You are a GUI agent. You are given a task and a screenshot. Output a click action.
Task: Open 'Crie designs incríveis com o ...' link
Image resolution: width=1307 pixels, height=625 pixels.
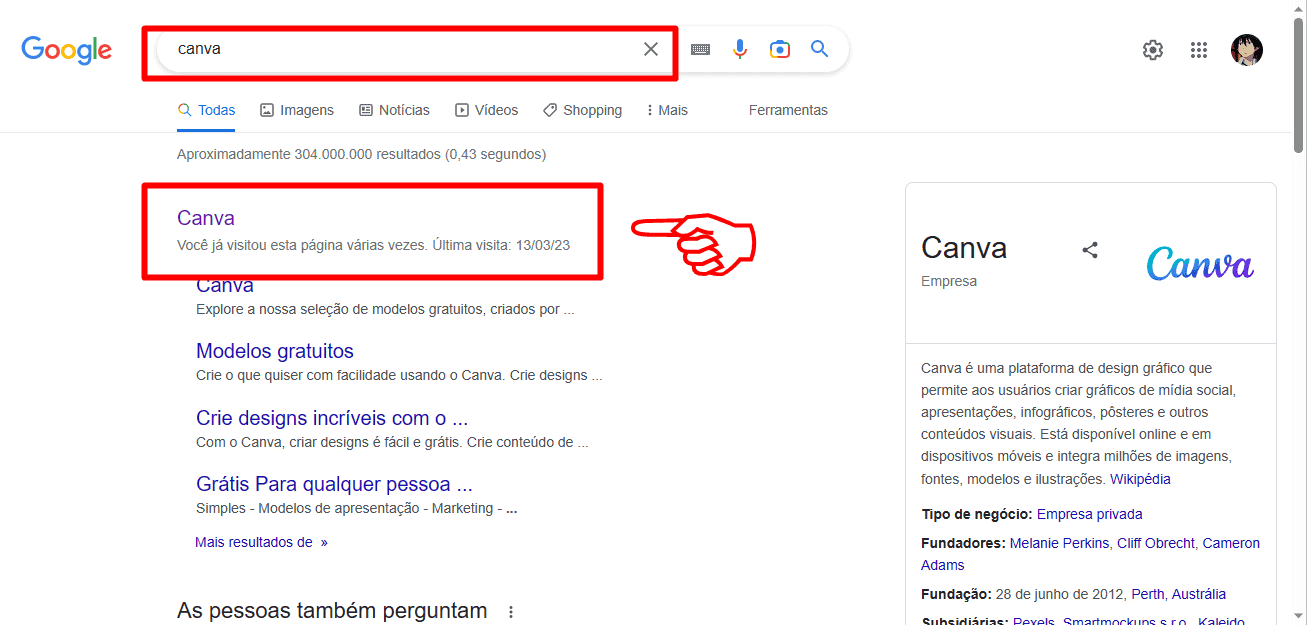click(332, 418)
